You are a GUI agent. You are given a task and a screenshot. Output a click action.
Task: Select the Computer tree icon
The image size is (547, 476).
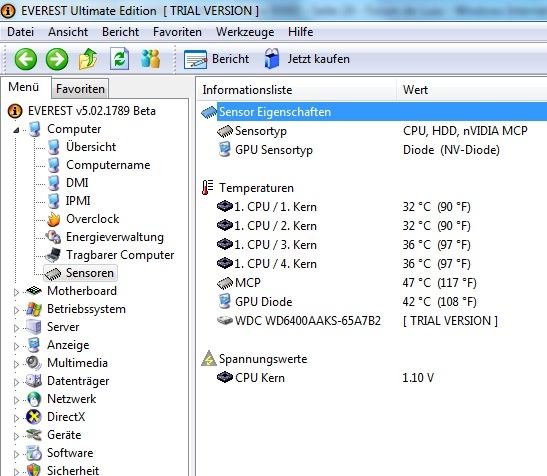pos(35,129)
